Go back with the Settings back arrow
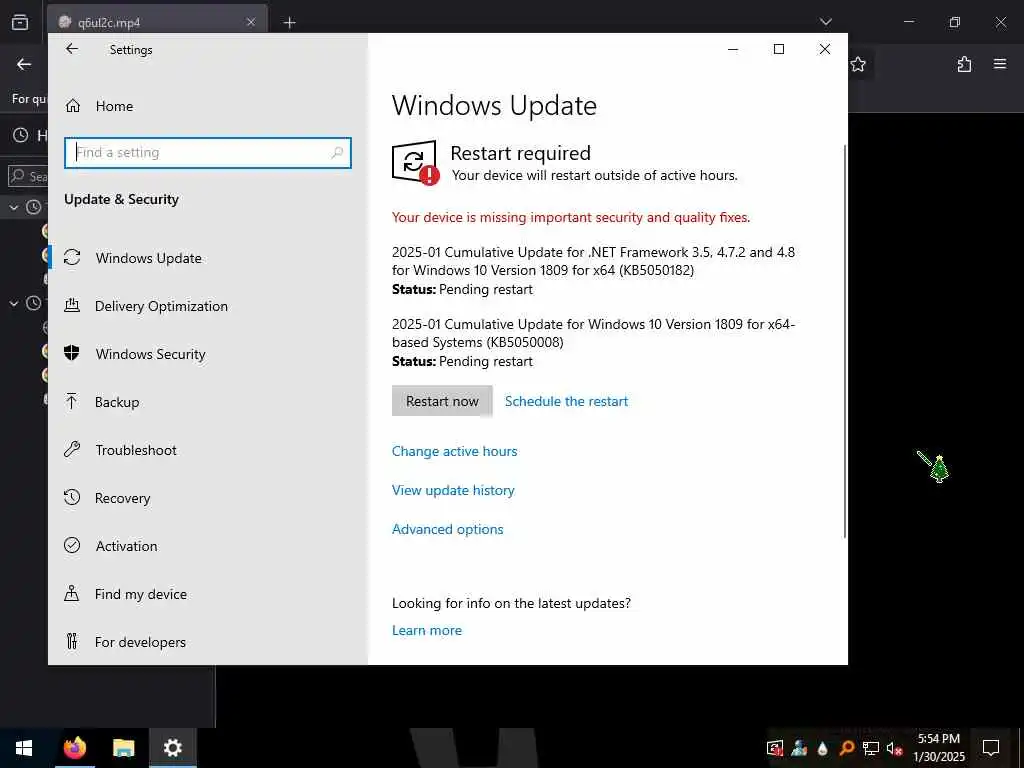The height and width of the screenshot is (768, 1024). pyautogui.click(x=72, y=49)
